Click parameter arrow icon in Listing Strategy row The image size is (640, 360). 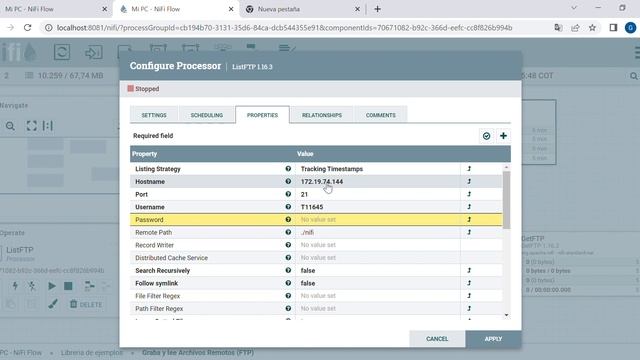click(x=469, y=169)
